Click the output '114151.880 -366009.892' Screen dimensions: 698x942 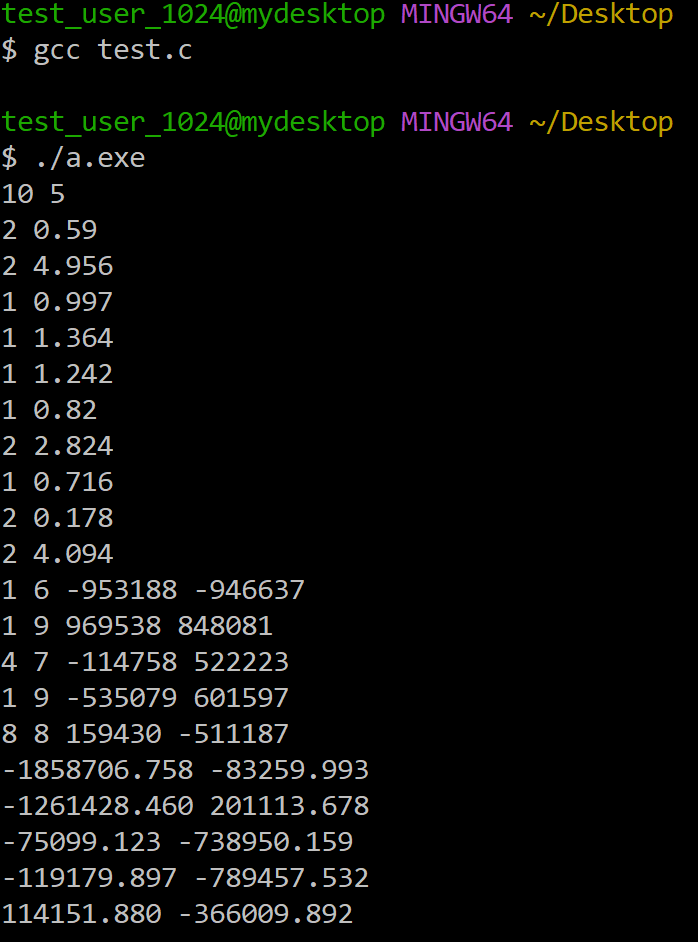177,915
